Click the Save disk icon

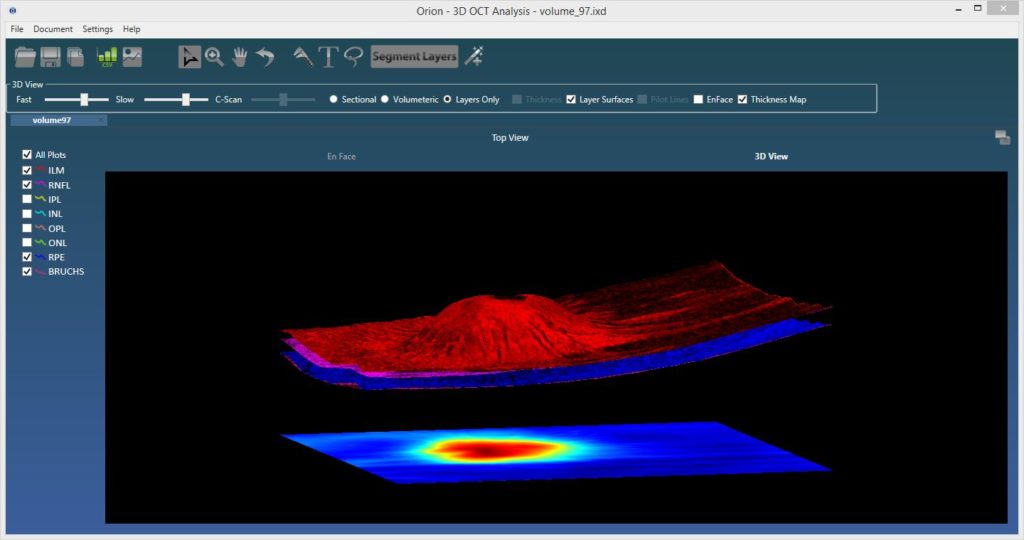click(x=50, y=57)
